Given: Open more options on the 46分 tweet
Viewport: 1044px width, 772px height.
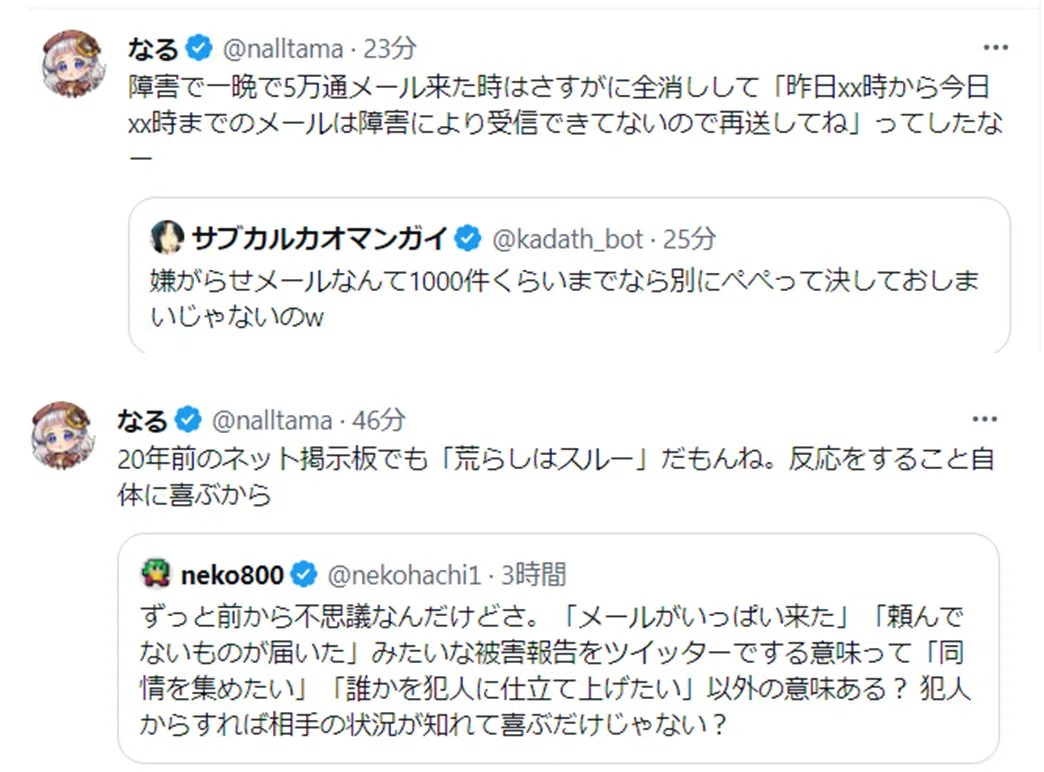Looking at the screenshot, I should (984, 419).
